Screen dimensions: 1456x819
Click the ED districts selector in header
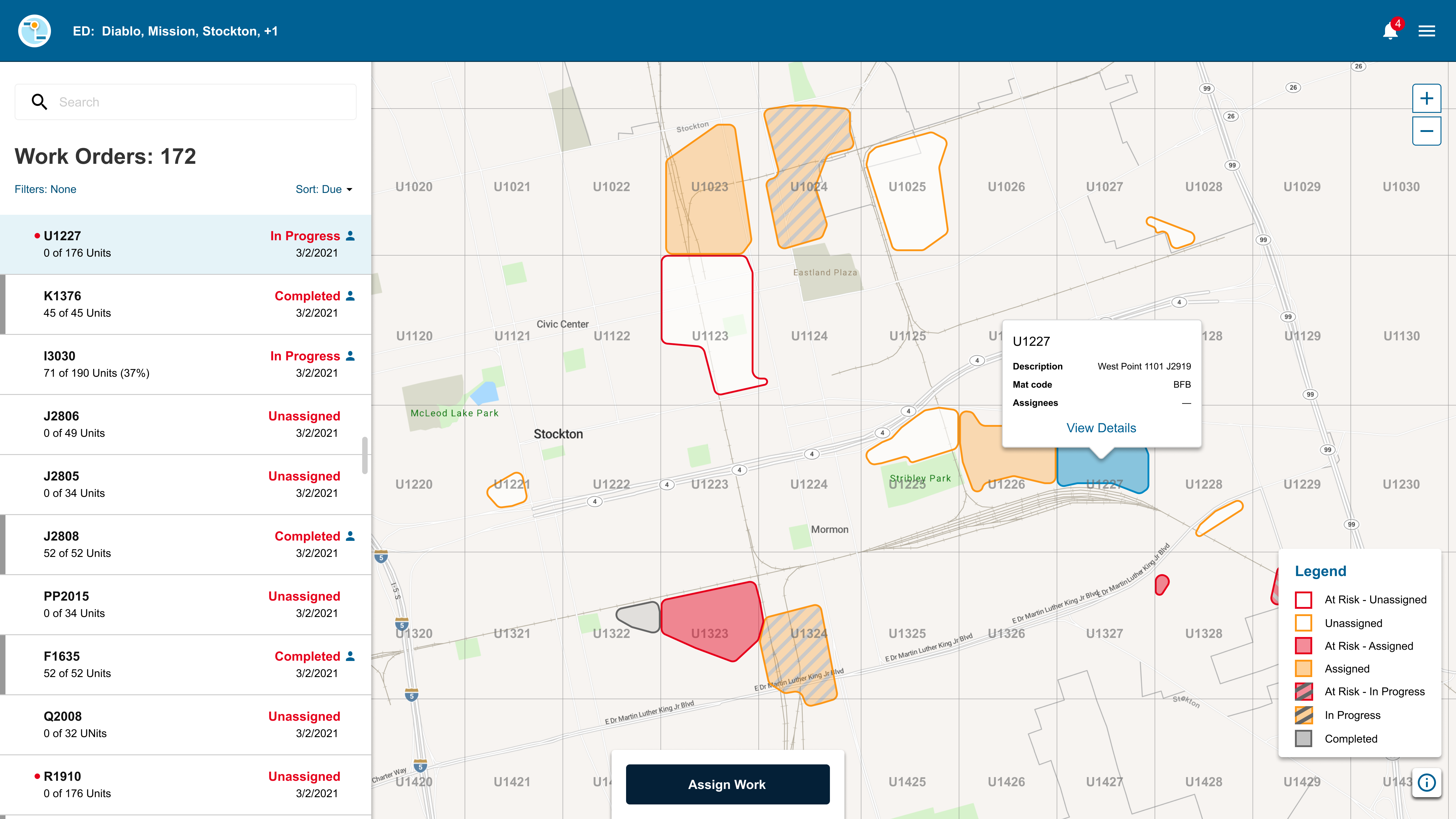175,31
